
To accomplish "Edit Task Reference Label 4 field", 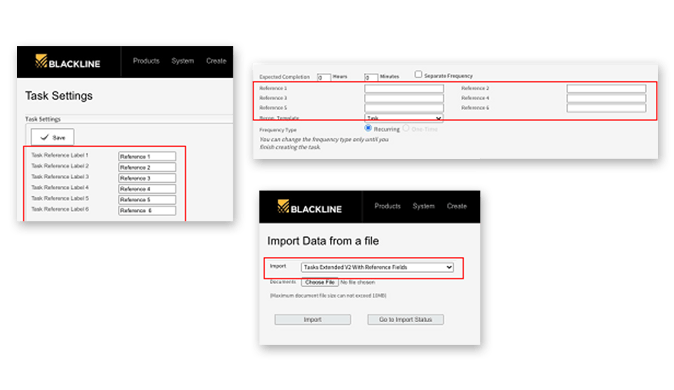I will coord(147,189).
